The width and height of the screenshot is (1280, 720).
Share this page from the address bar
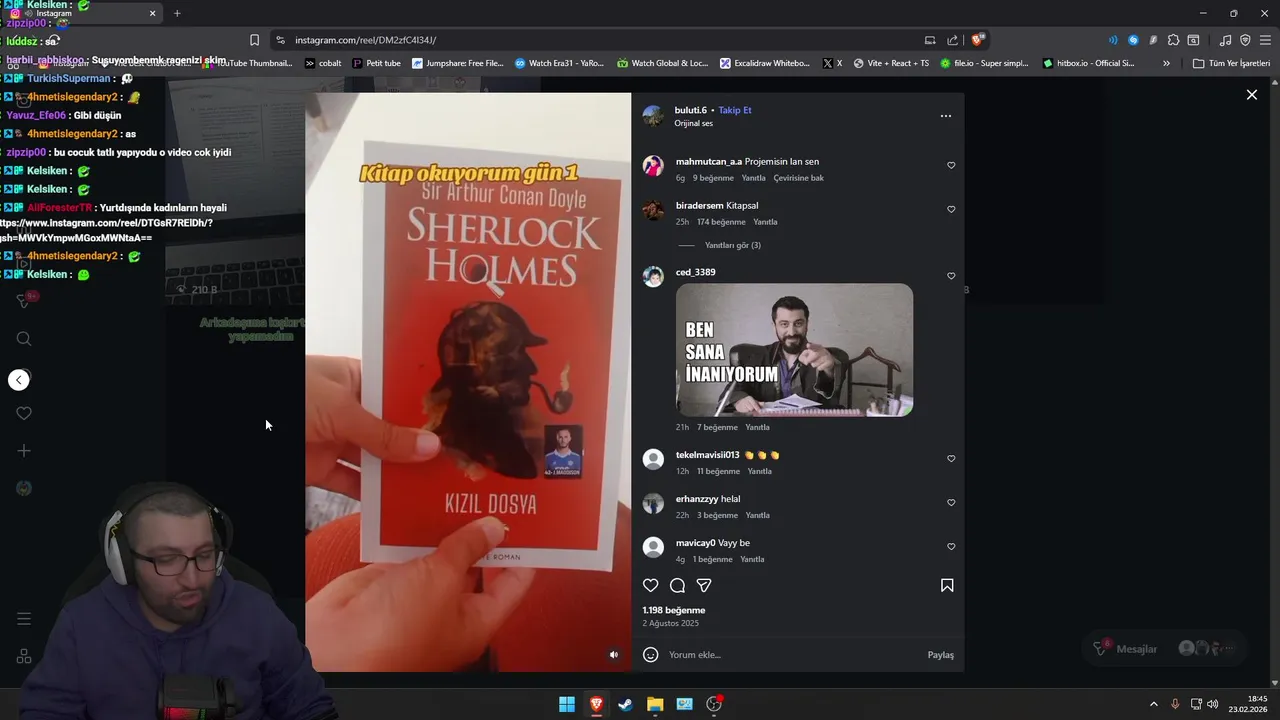953,40
